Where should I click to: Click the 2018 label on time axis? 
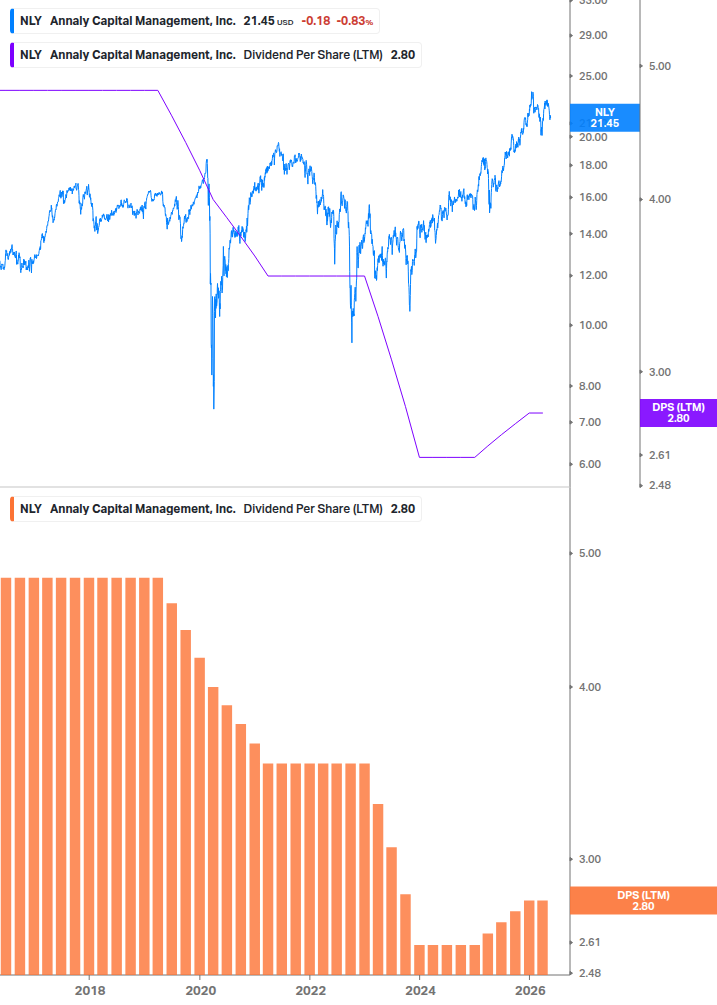[90, 990]
